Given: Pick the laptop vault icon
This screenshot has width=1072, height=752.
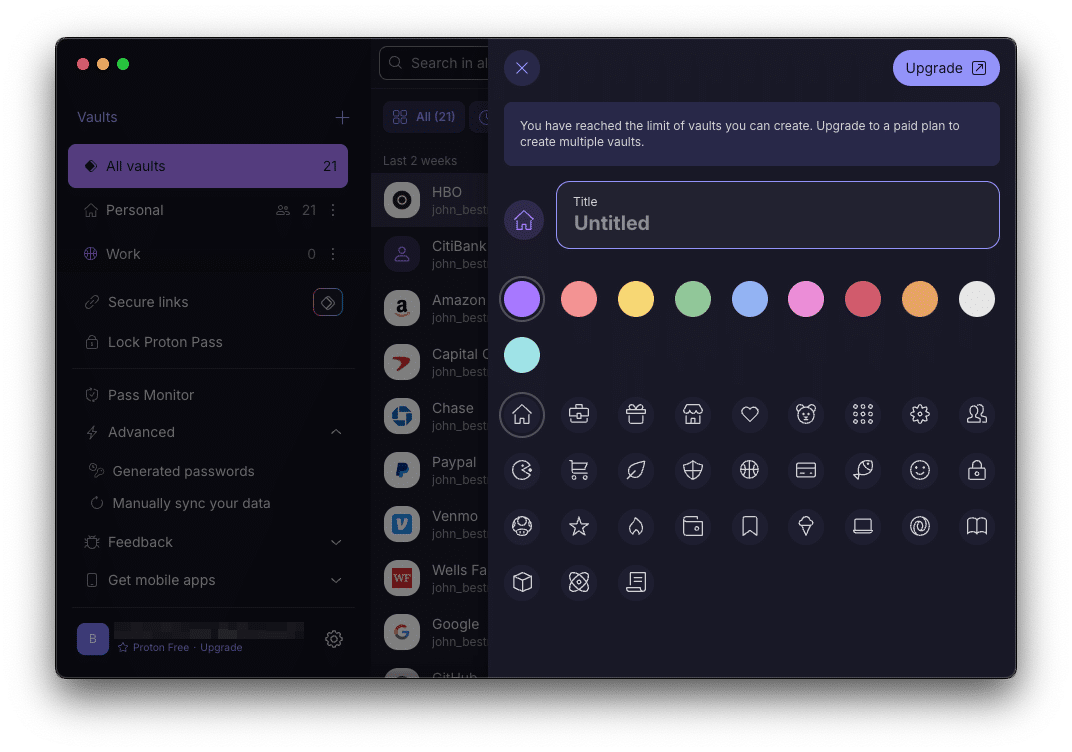Looking at the screenshot, I should (863, 526).
